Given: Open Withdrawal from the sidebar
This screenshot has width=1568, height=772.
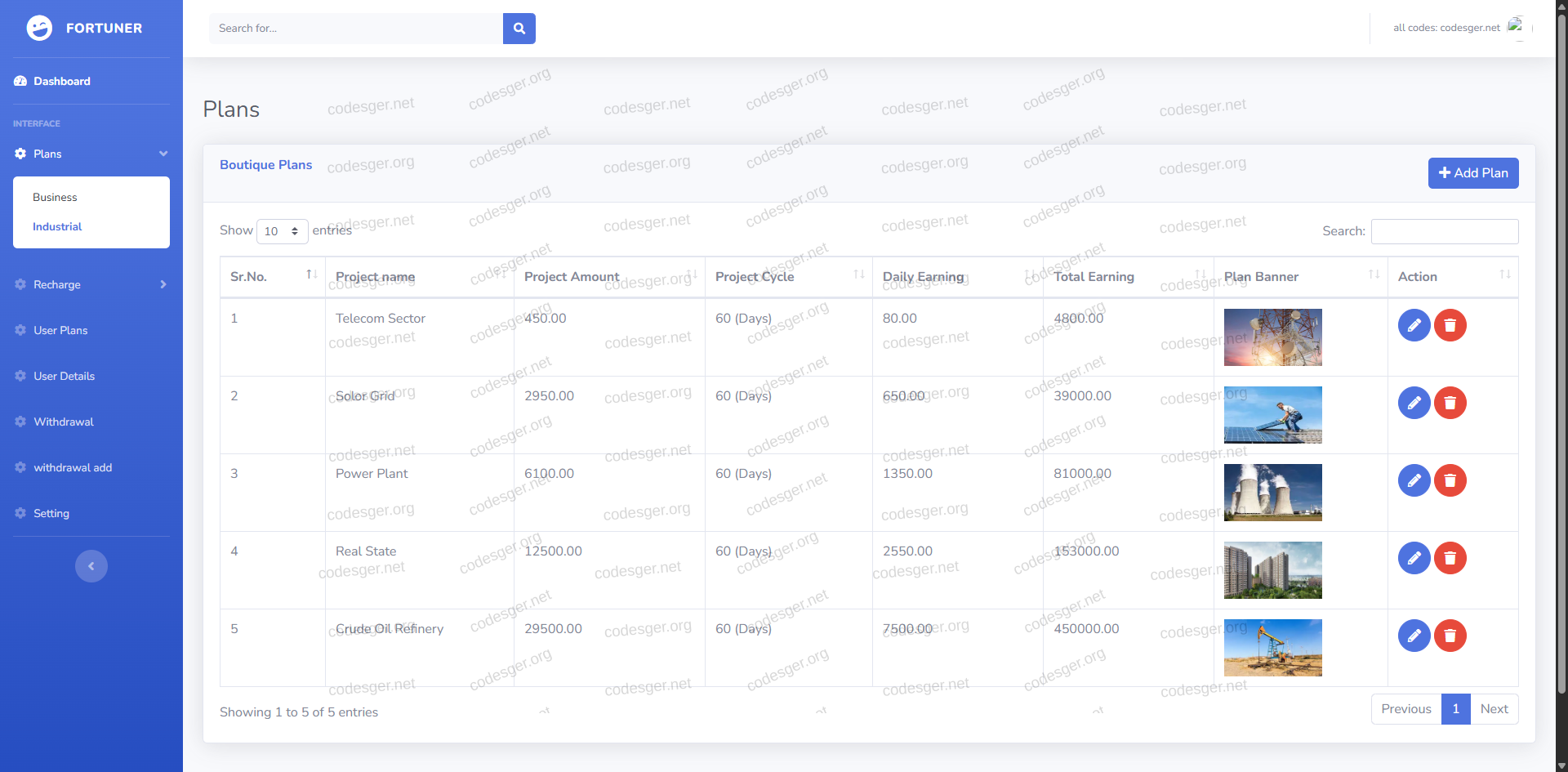Looking at the screenshot, I should [64, 422].
